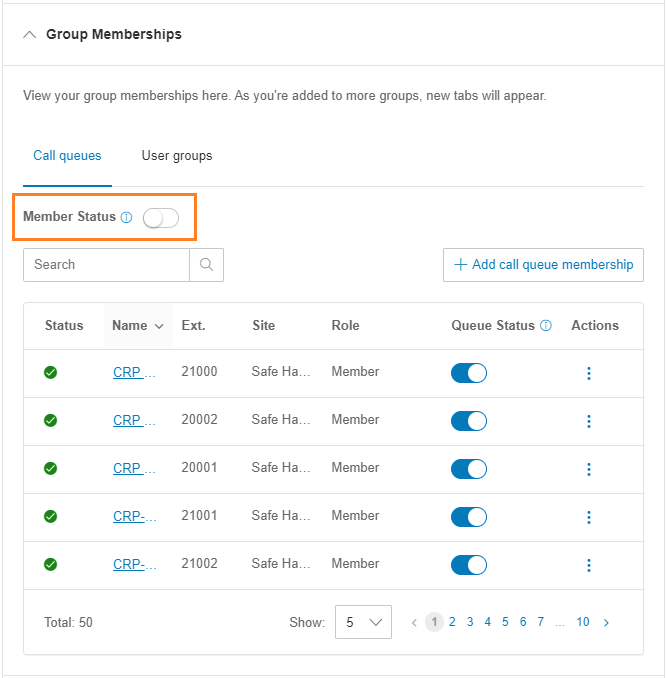667x678 pixels.
Task: Go to page 4
Action: point(488,622)
